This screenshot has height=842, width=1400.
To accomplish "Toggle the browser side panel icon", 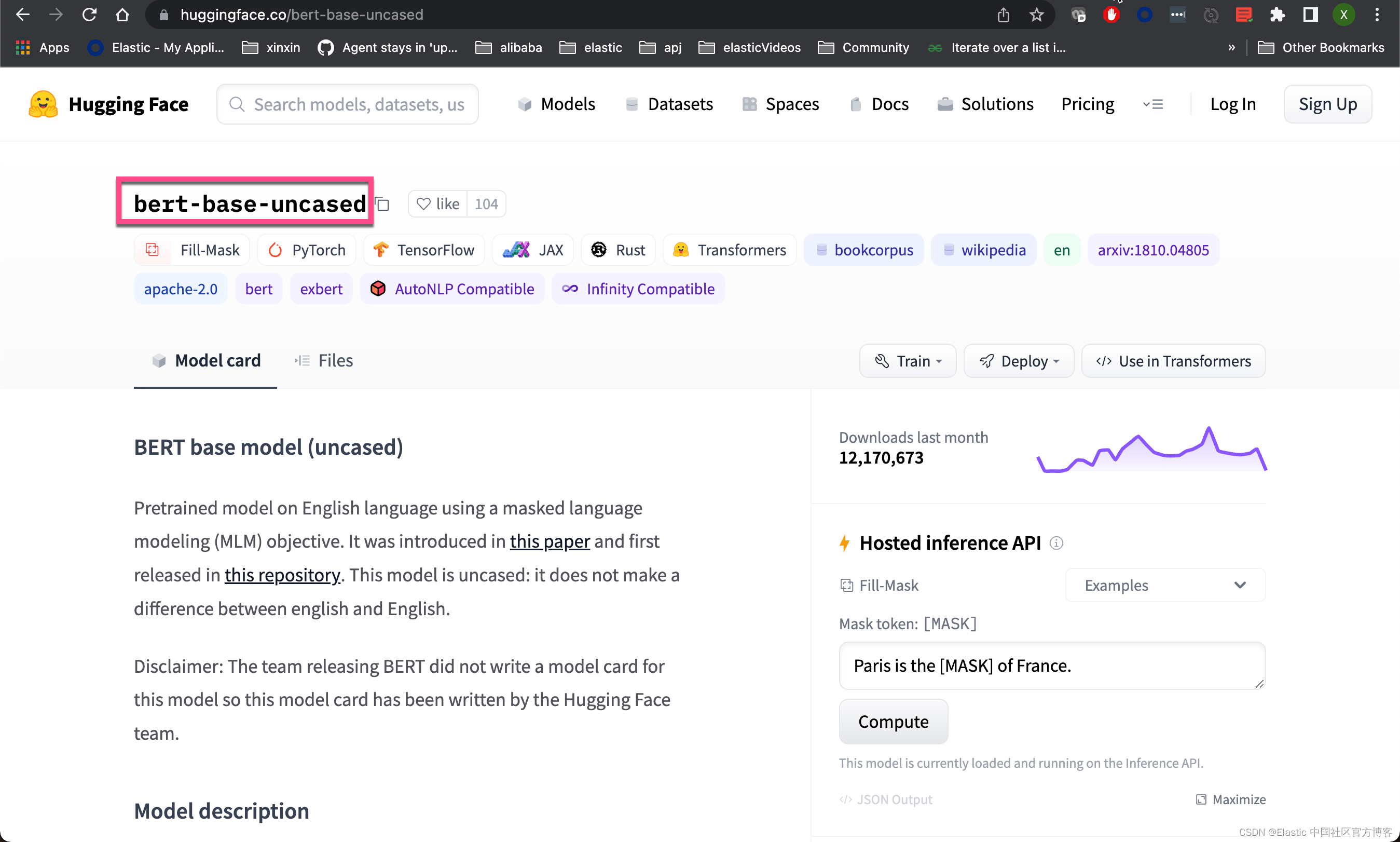I will coord(1310,15).
